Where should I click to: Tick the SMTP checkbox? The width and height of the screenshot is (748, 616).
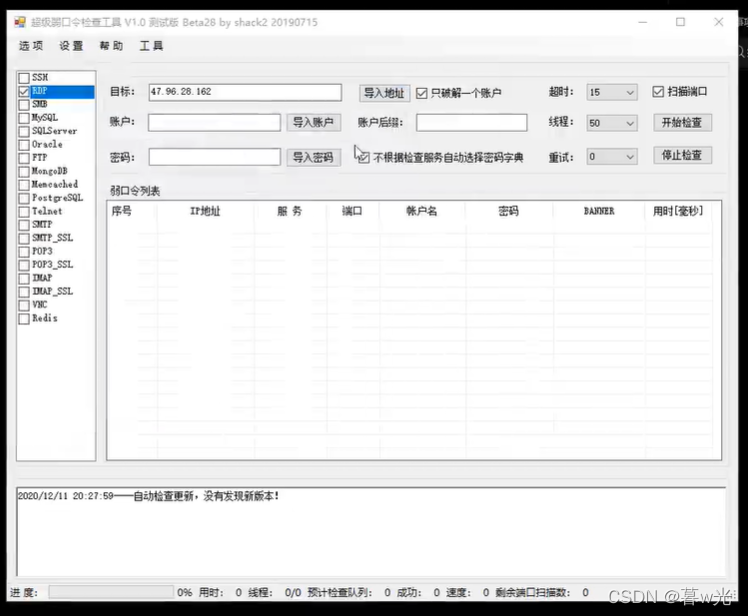point(24,225)
